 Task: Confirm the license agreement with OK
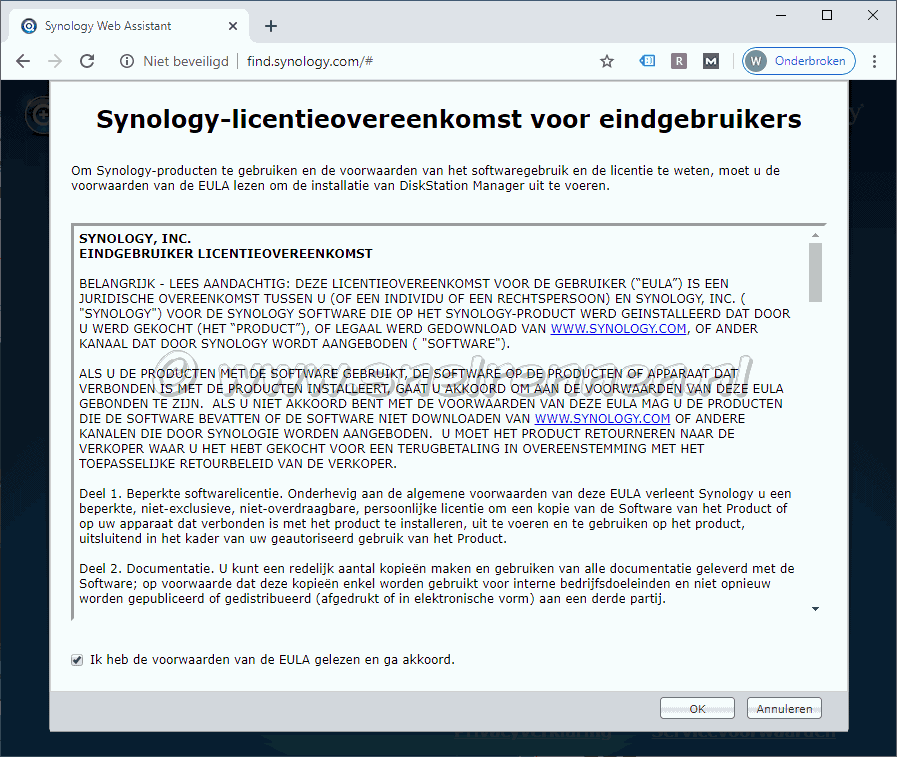pyautogui.click(x=697, y=708)
